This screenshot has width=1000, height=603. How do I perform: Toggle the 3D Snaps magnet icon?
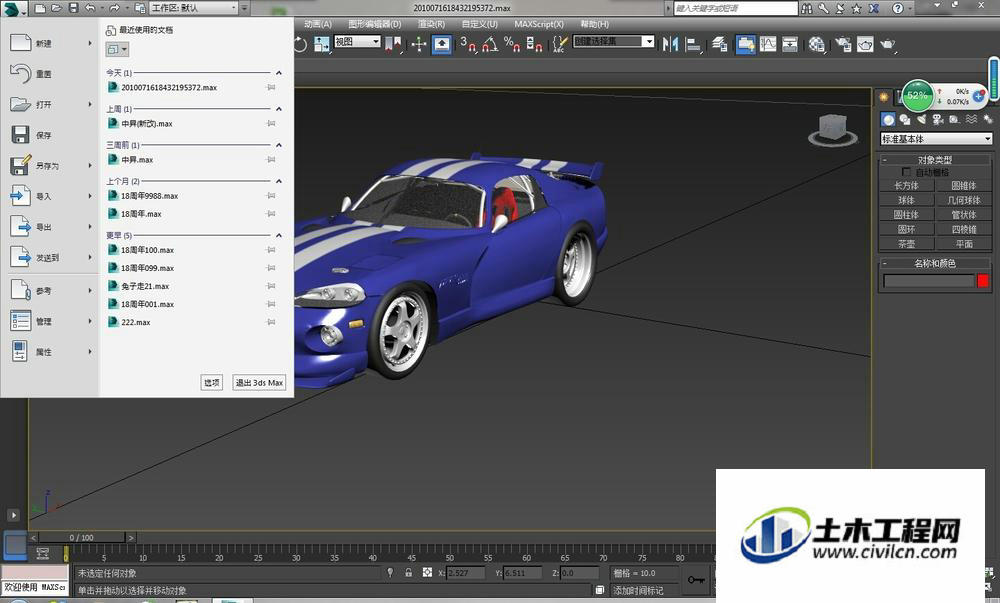pyautogui.click(x=468, y=44)
